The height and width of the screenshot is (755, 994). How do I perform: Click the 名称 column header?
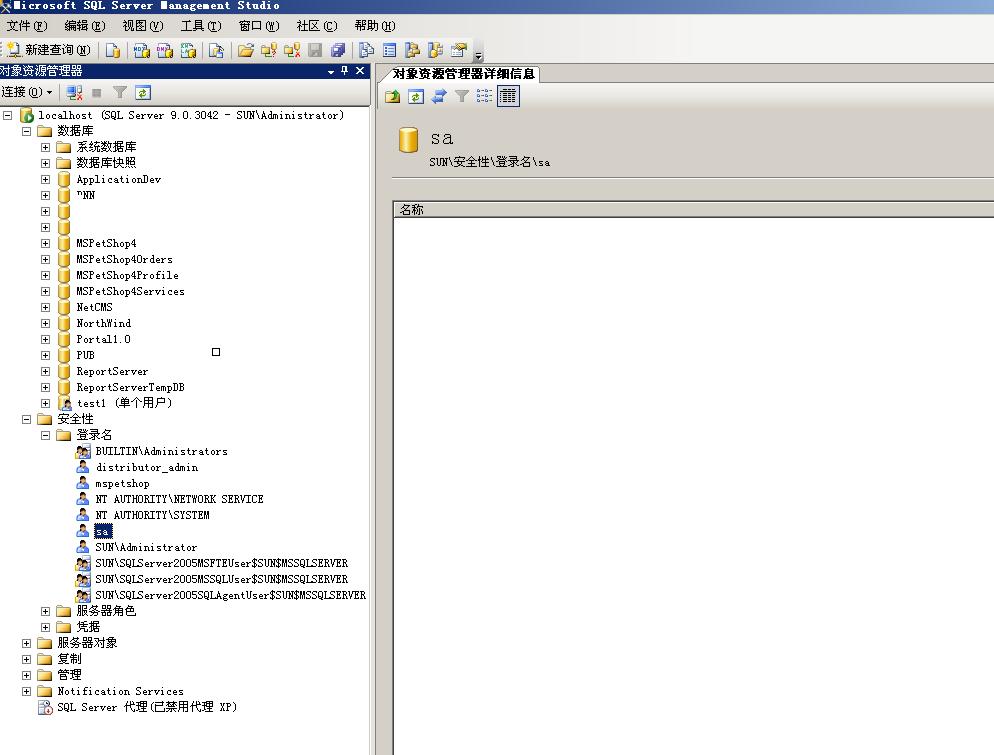412,210
